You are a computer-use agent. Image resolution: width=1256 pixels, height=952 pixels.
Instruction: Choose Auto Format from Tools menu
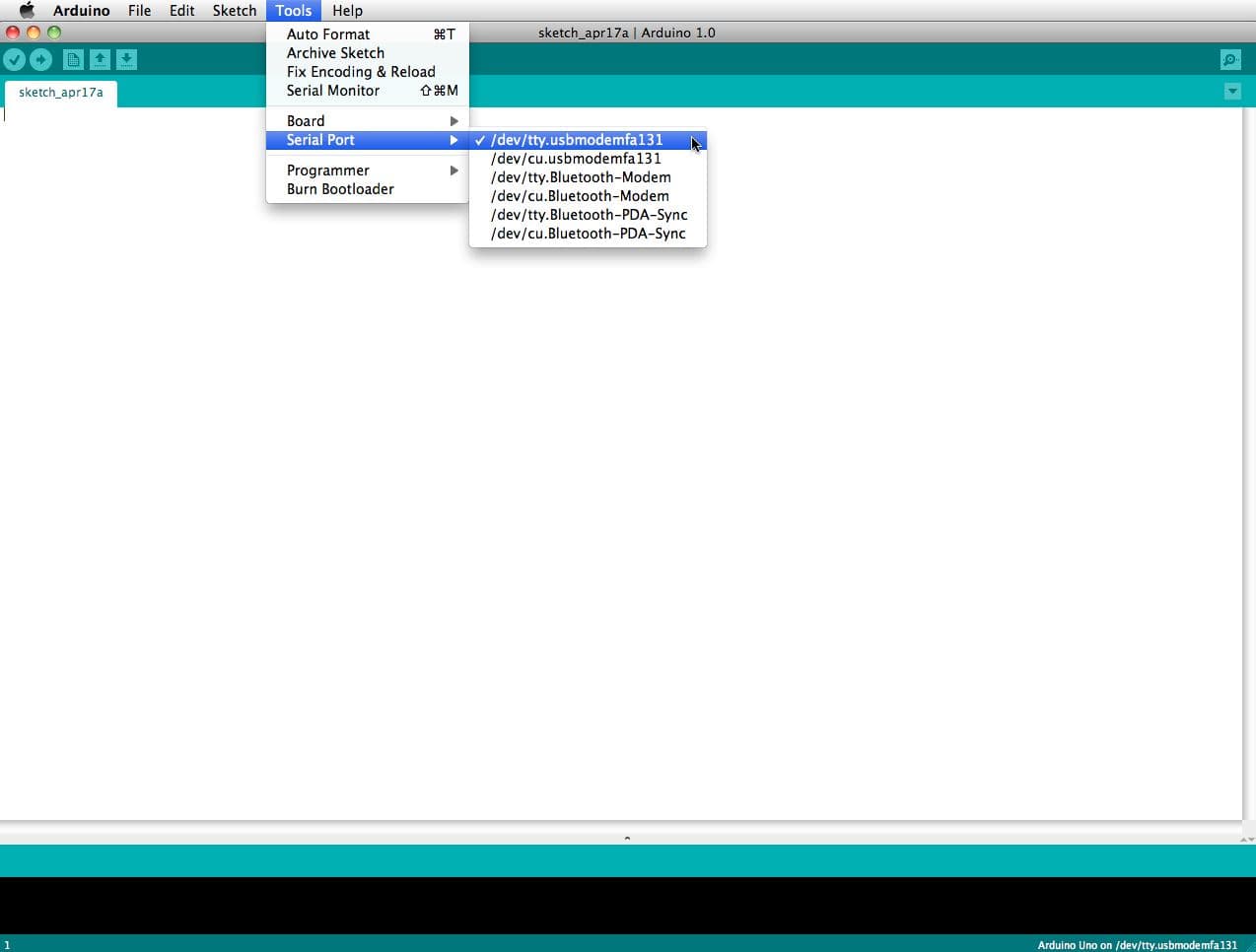point(328,34)
